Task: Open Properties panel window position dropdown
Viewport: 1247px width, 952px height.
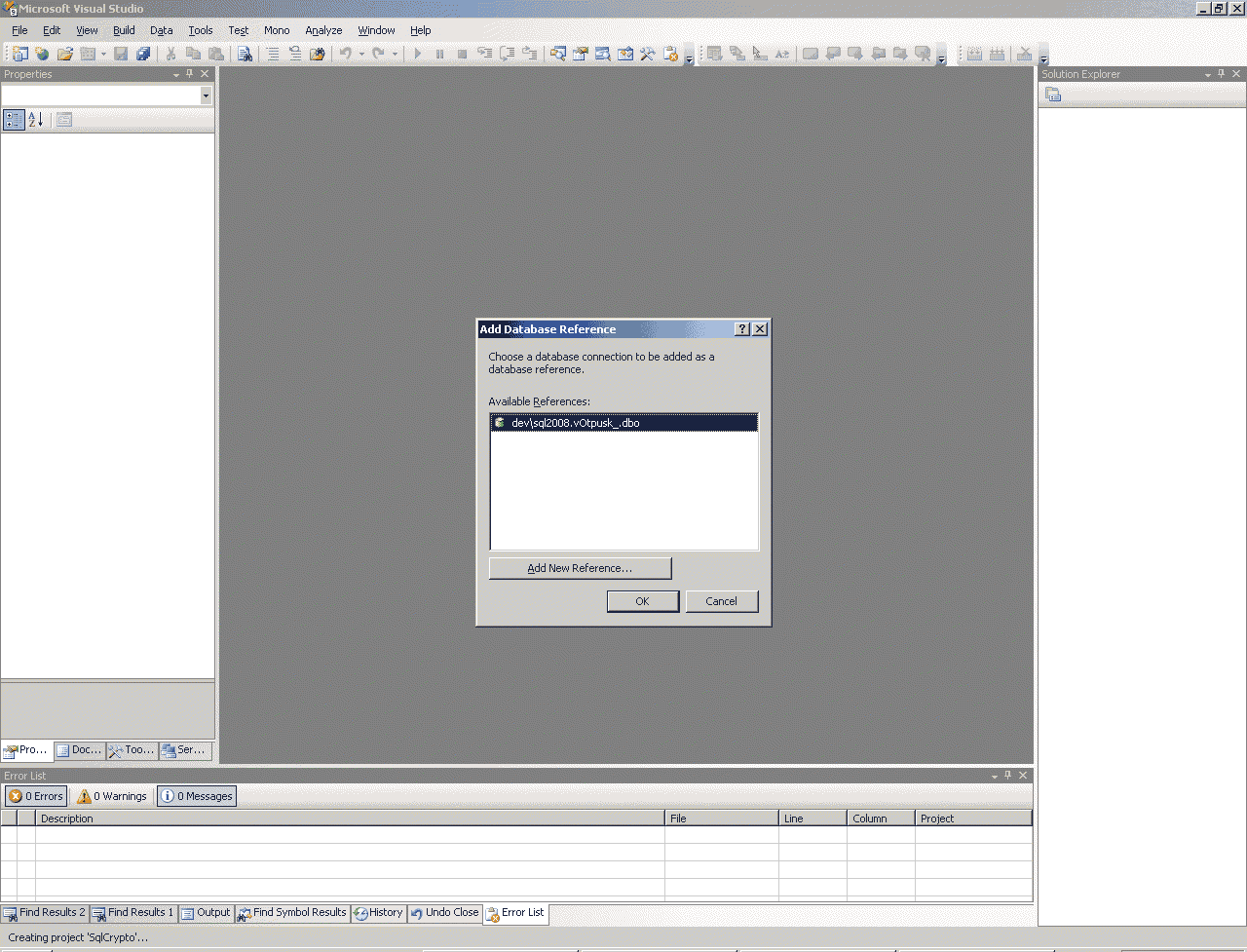Action: 176,74
